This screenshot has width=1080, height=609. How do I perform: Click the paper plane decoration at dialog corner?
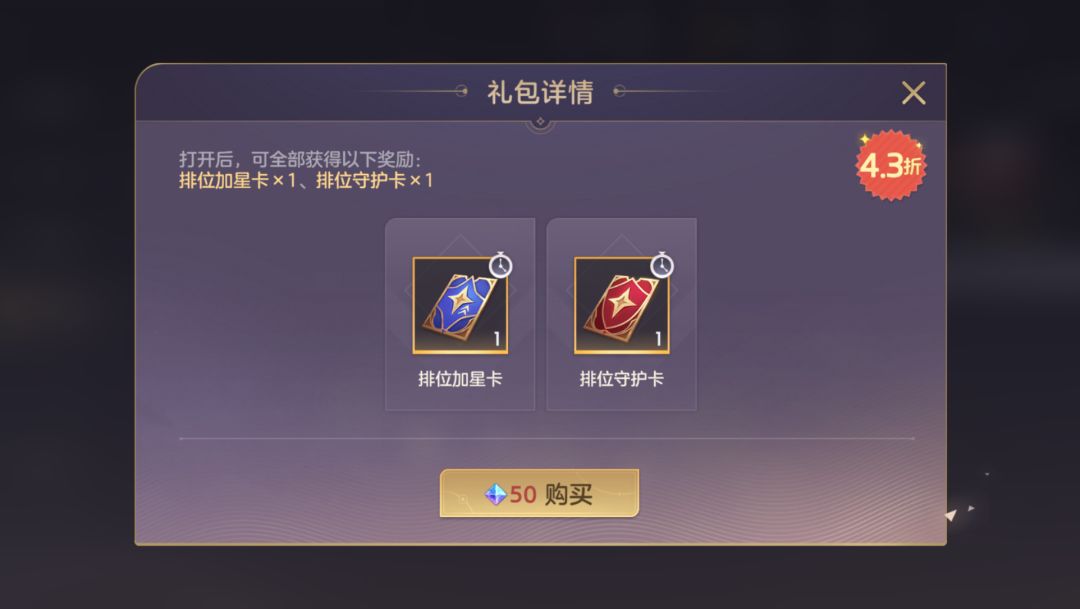point(951,515)
